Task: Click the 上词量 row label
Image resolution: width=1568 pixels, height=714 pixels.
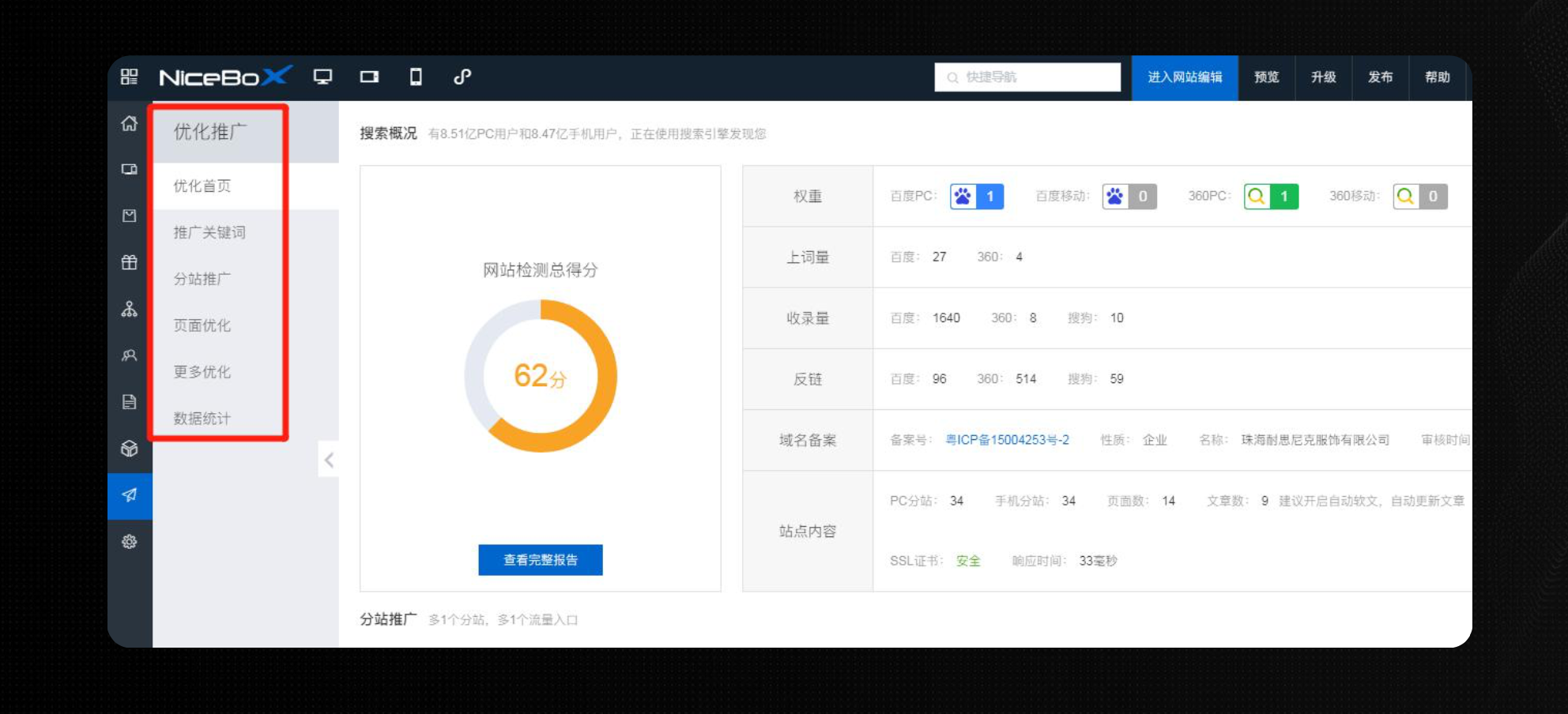Action: point(808,257)
